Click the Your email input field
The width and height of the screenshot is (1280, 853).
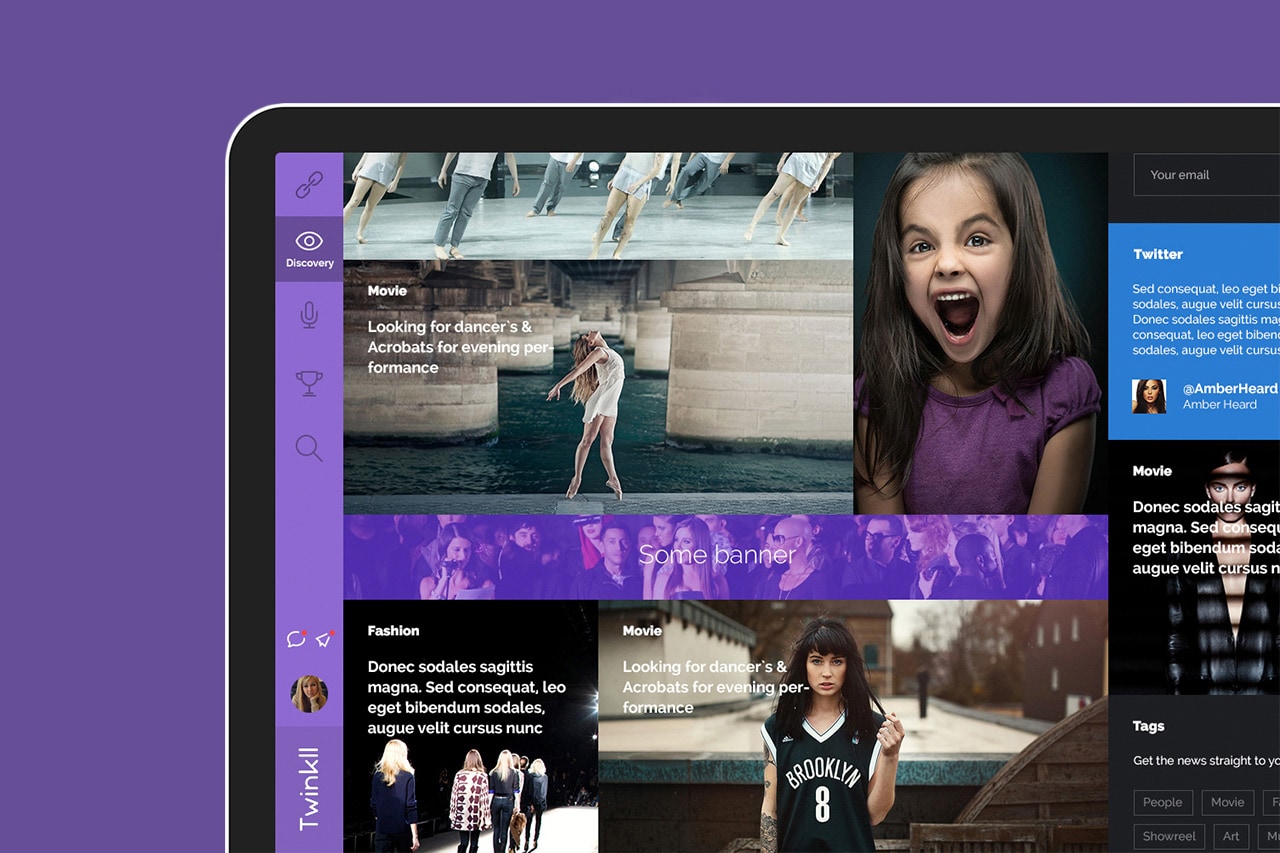coord(1207,175)
